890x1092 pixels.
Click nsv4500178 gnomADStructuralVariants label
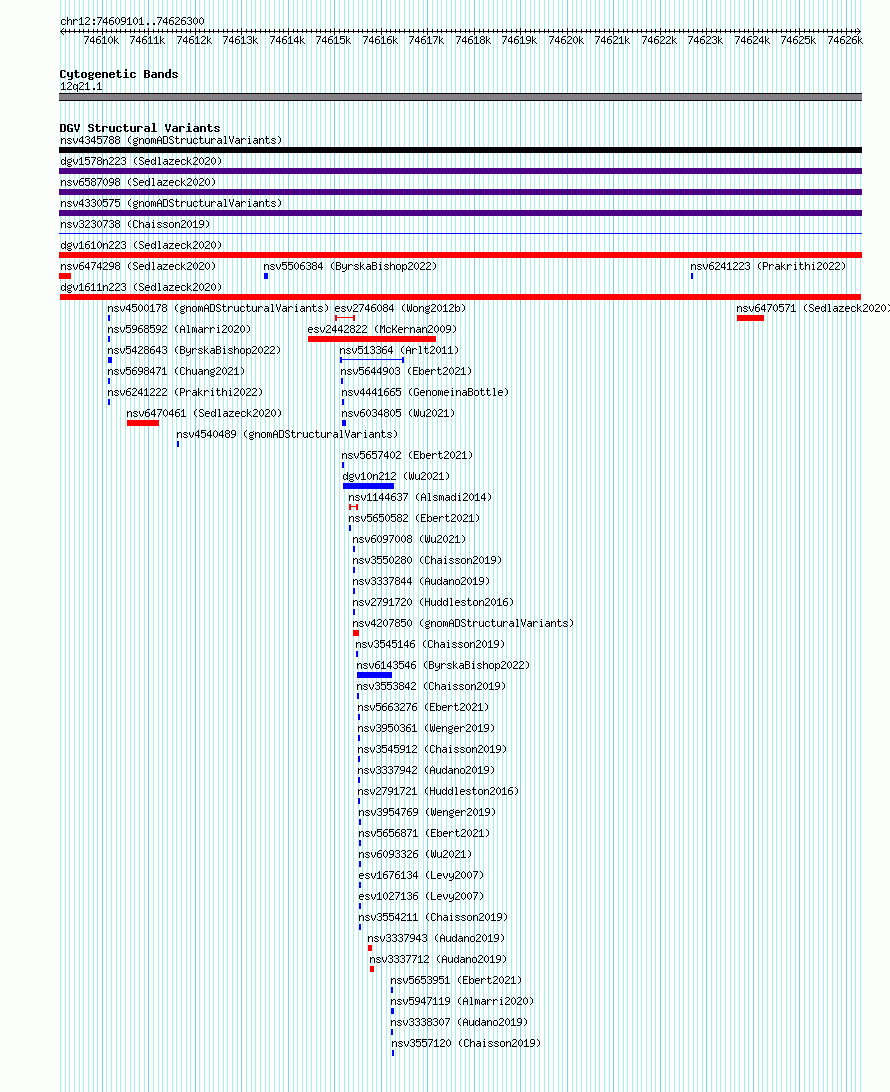click(x=218, y=308)
